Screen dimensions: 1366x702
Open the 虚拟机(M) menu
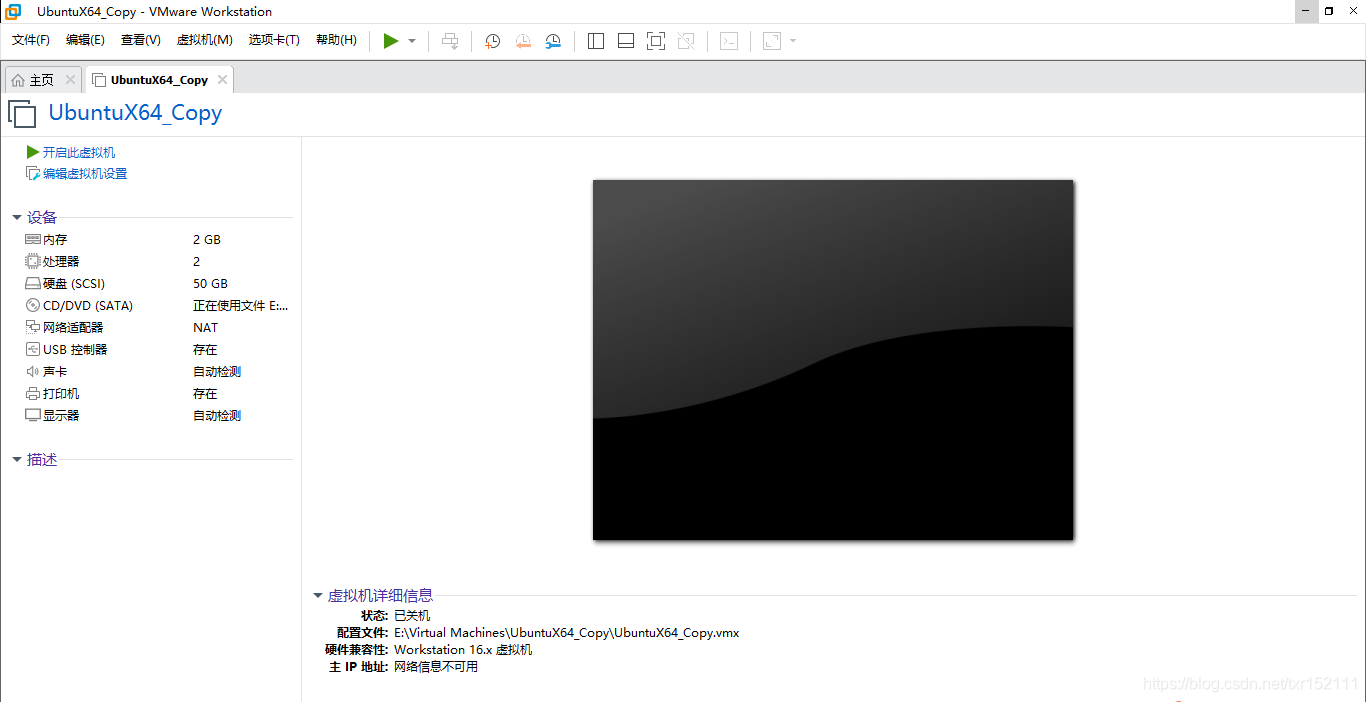point(204,40)
